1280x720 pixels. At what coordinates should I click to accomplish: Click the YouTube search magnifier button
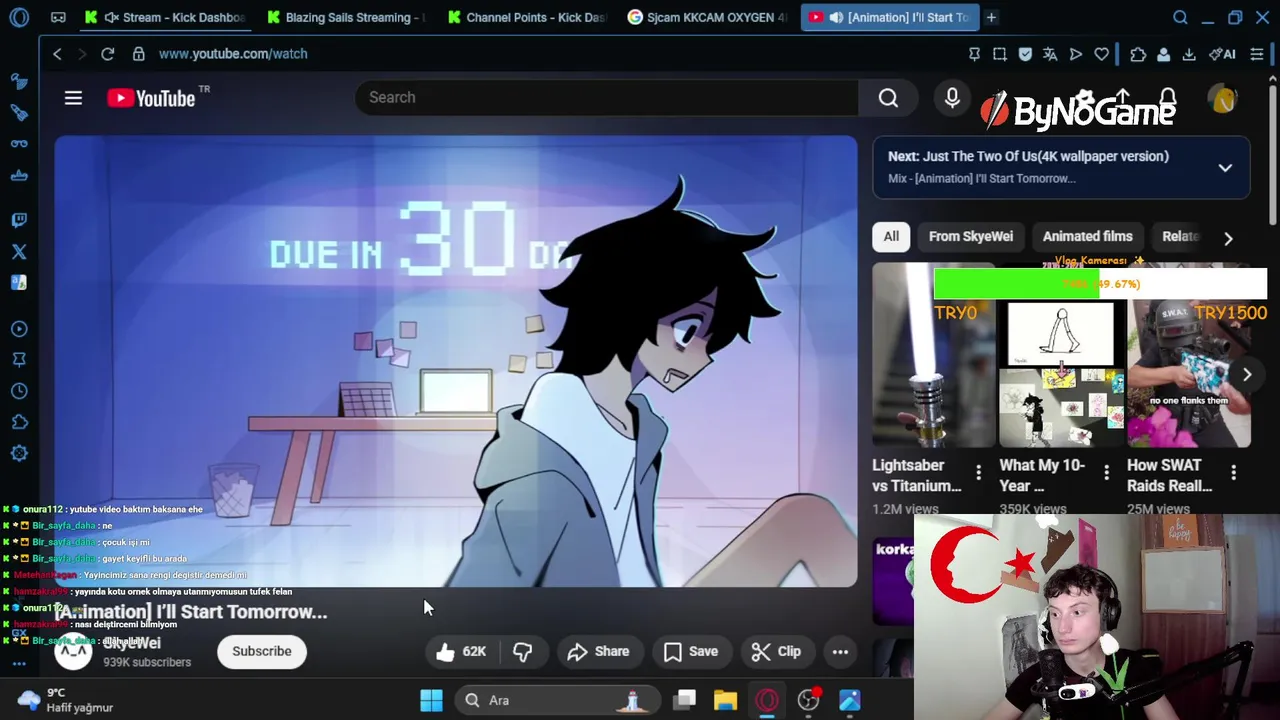888,98
